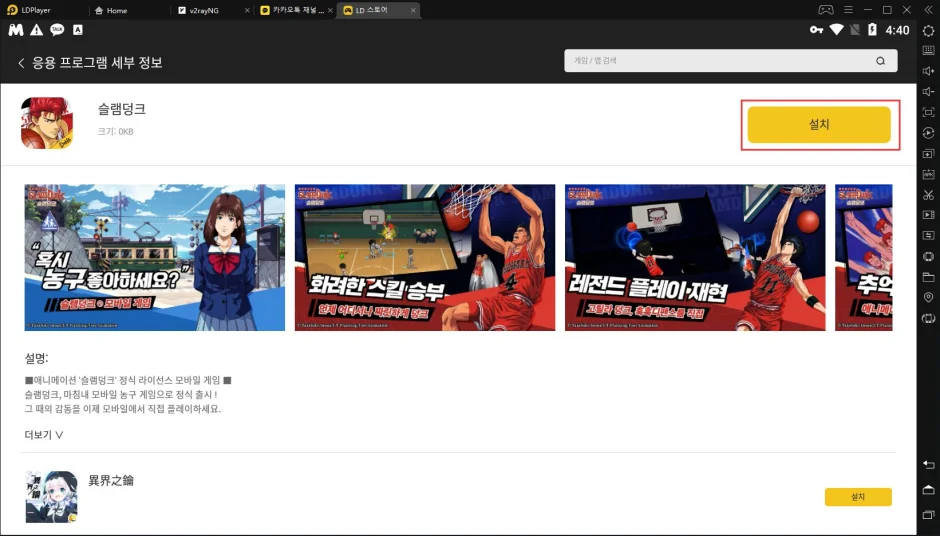940x536 pixels.
Task: Open virtual location pin icon
Action: 928,297
